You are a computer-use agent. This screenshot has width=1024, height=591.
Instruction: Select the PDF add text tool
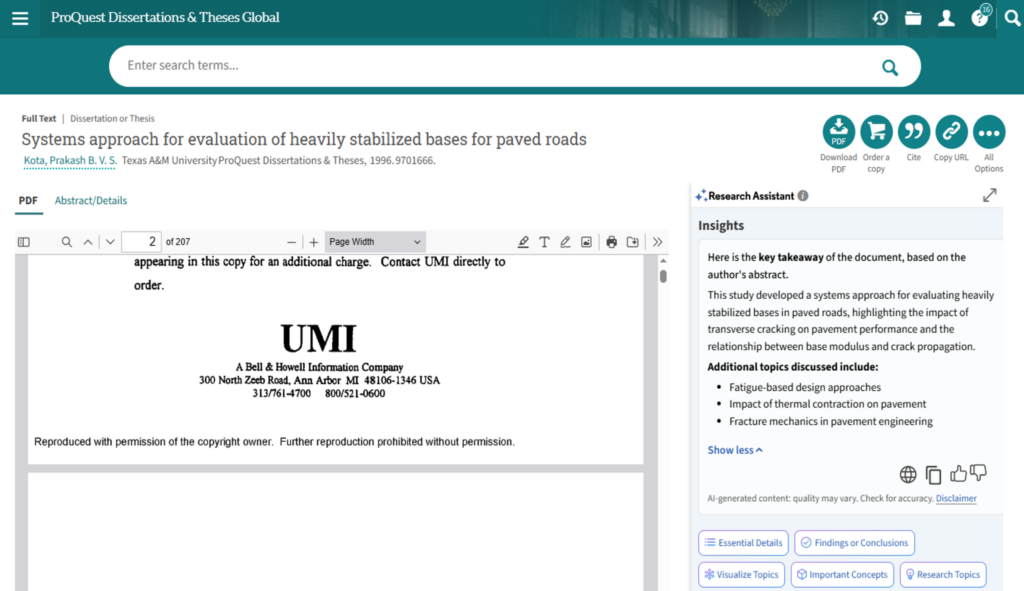(x=544, y=242)
